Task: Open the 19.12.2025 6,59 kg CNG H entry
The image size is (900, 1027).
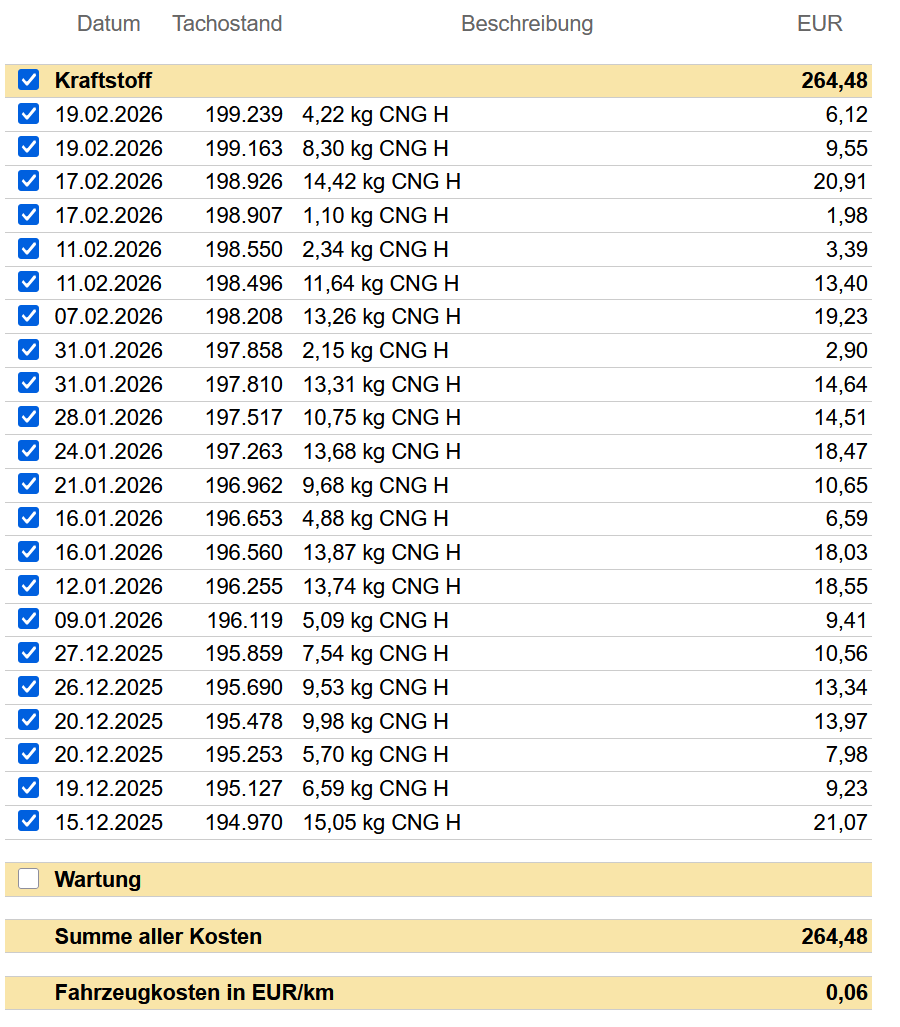Action: (x=438, y=788)
